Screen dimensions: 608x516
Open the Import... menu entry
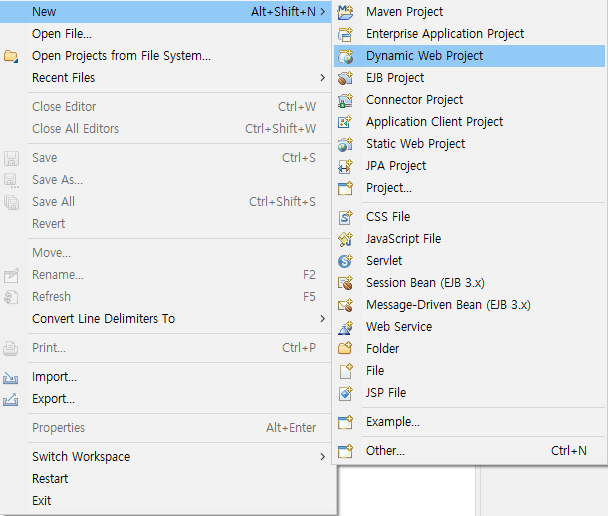(x=166, y=377)
